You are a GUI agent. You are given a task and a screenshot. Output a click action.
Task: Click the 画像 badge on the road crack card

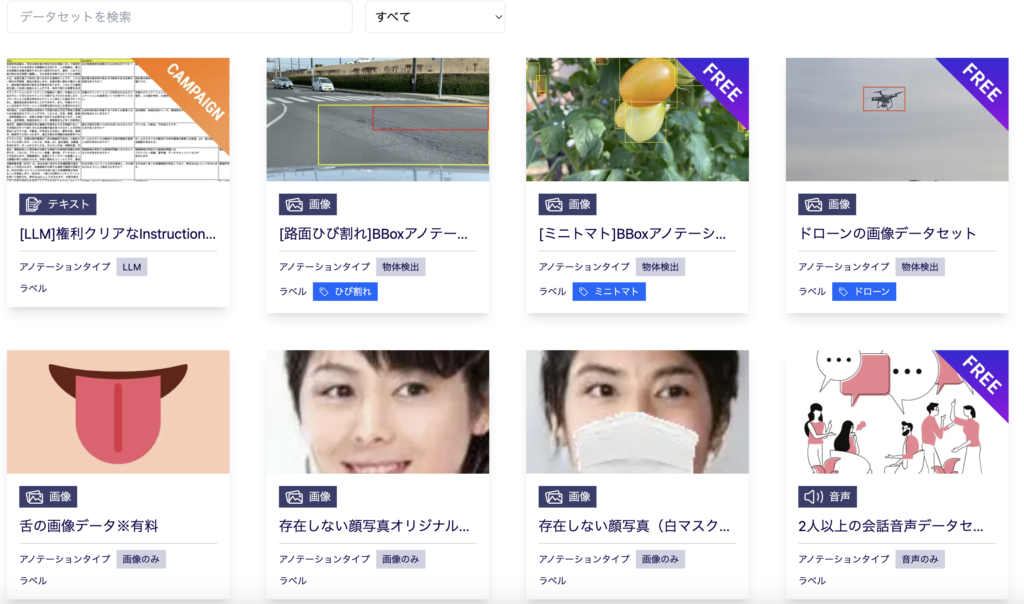click(308, 204)
